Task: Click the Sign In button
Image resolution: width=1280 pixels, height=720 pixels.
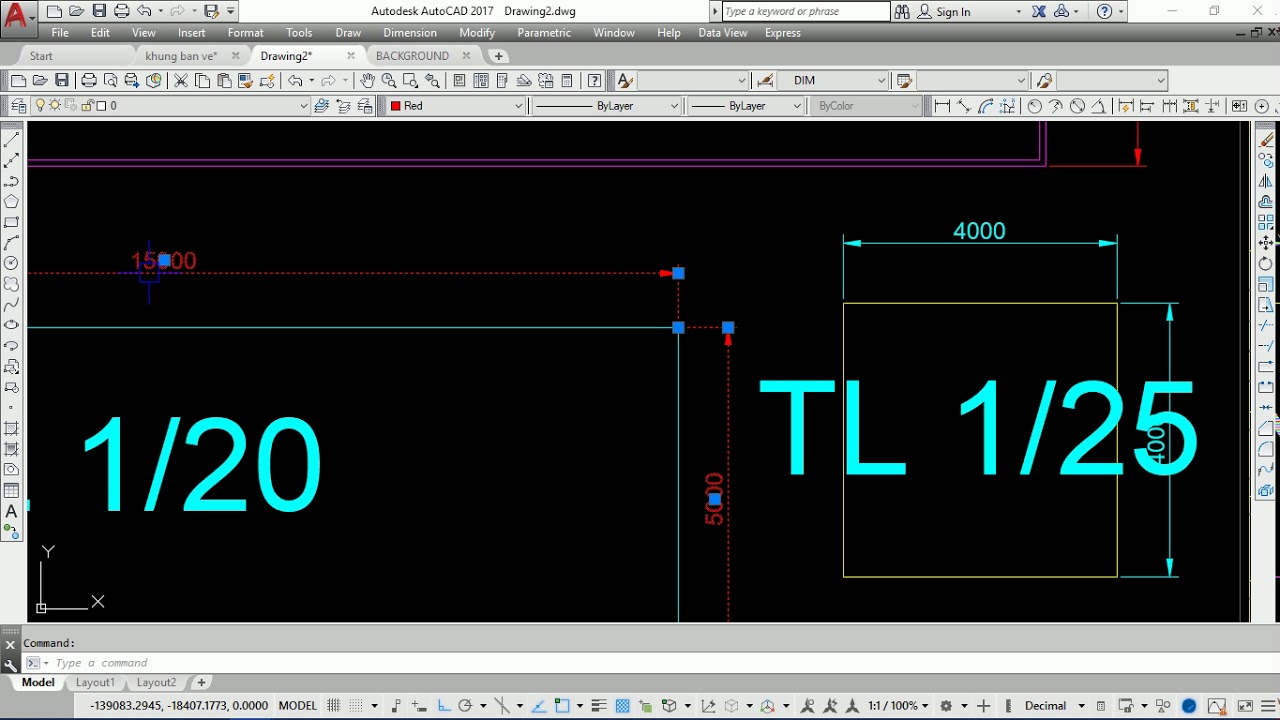Action: [x=945, y=12]
